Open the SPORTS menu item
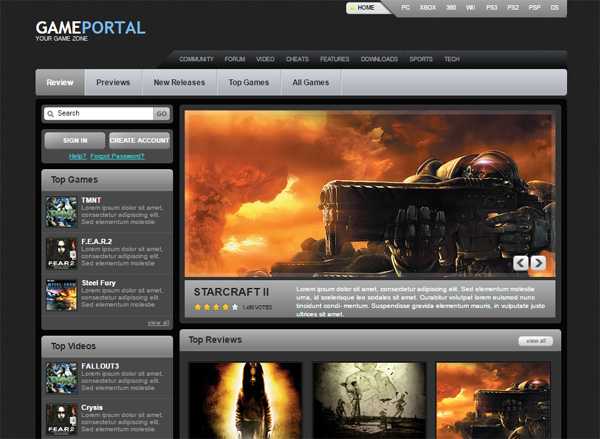The height and width of the screenshot is (439, 600). coord(421,59)
